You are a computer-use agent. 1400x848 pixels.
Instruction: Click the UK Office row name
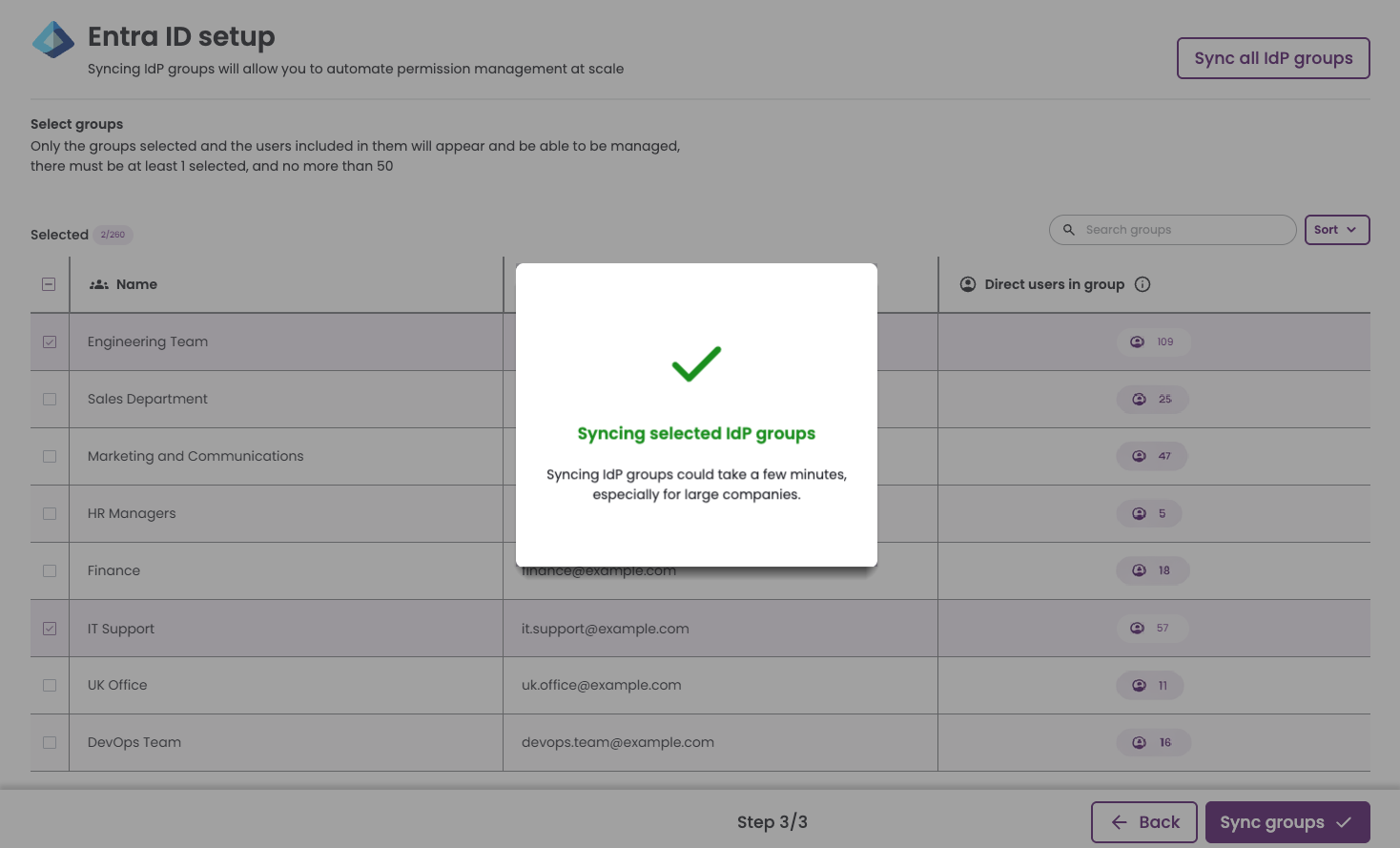click(117, 685)
